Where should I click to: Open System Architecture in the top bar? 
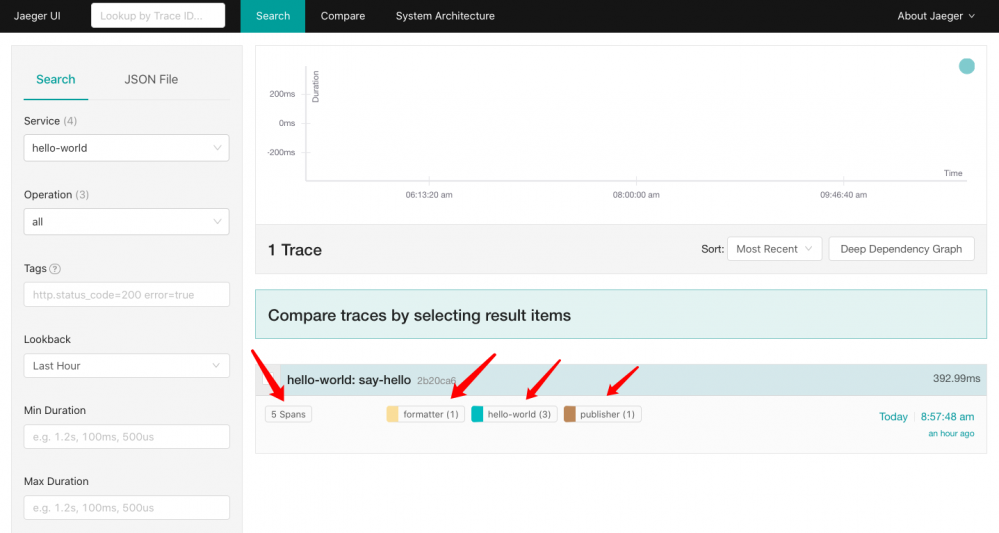pos(445,16)
